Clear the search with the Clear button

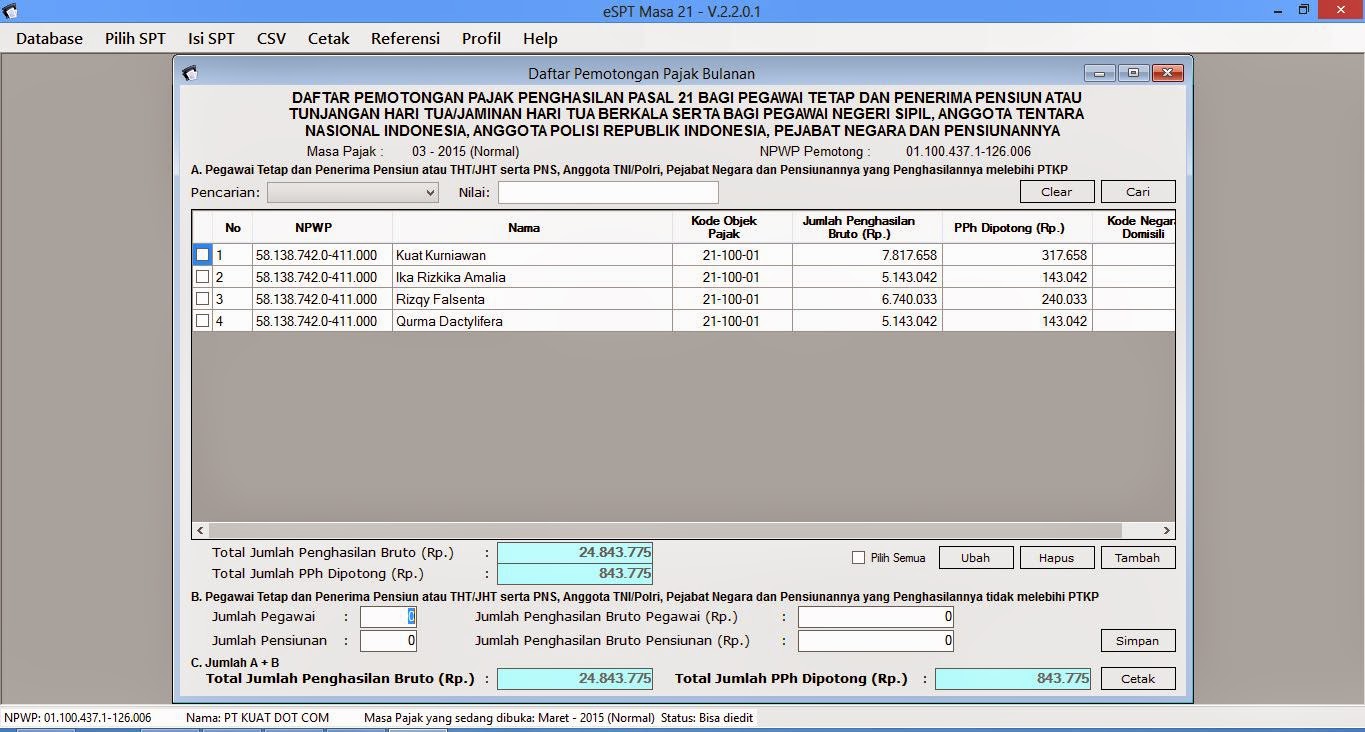coord(1056,191)
